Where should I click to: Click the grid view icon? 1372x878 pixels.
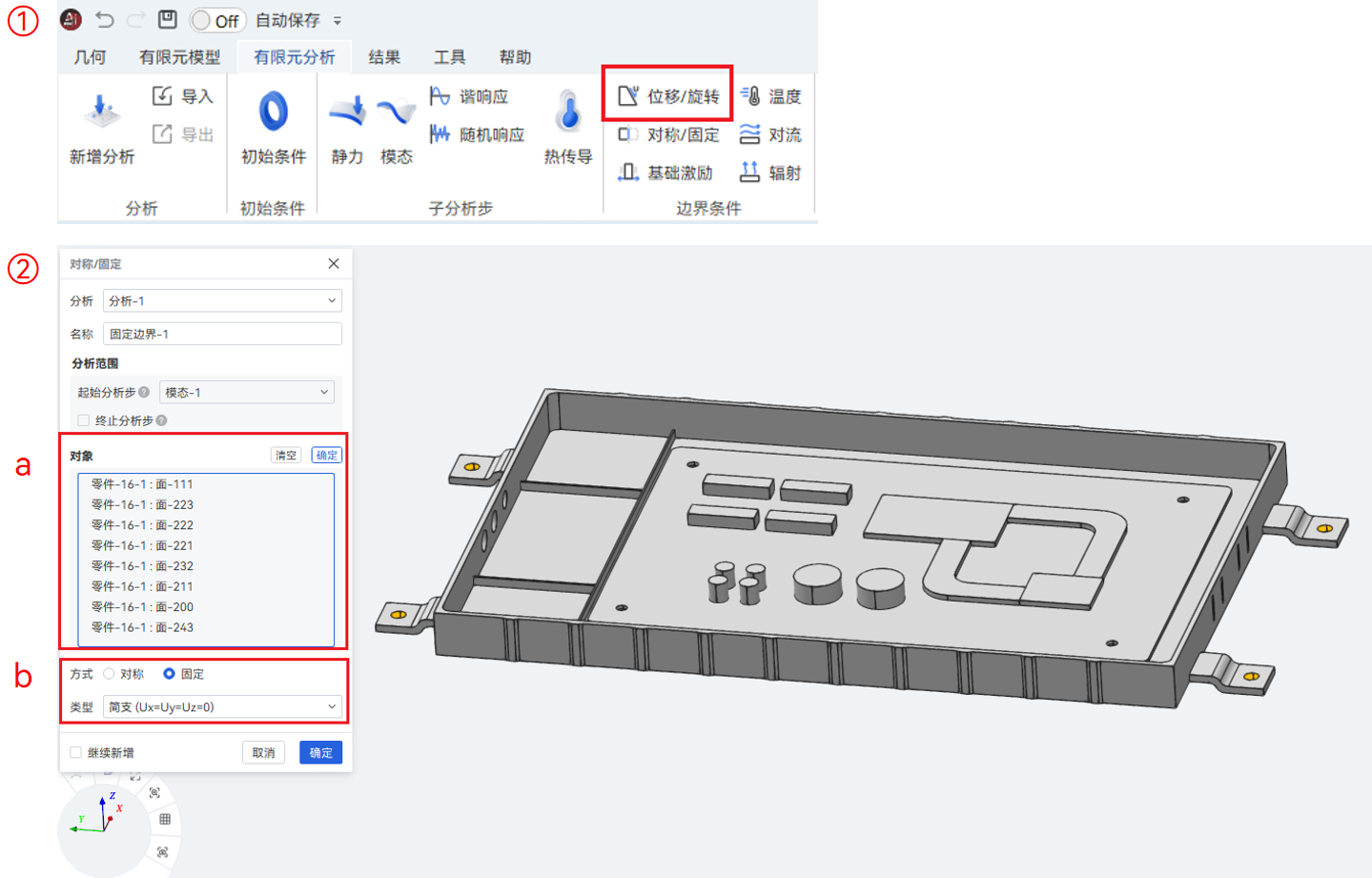click(165, 820)
